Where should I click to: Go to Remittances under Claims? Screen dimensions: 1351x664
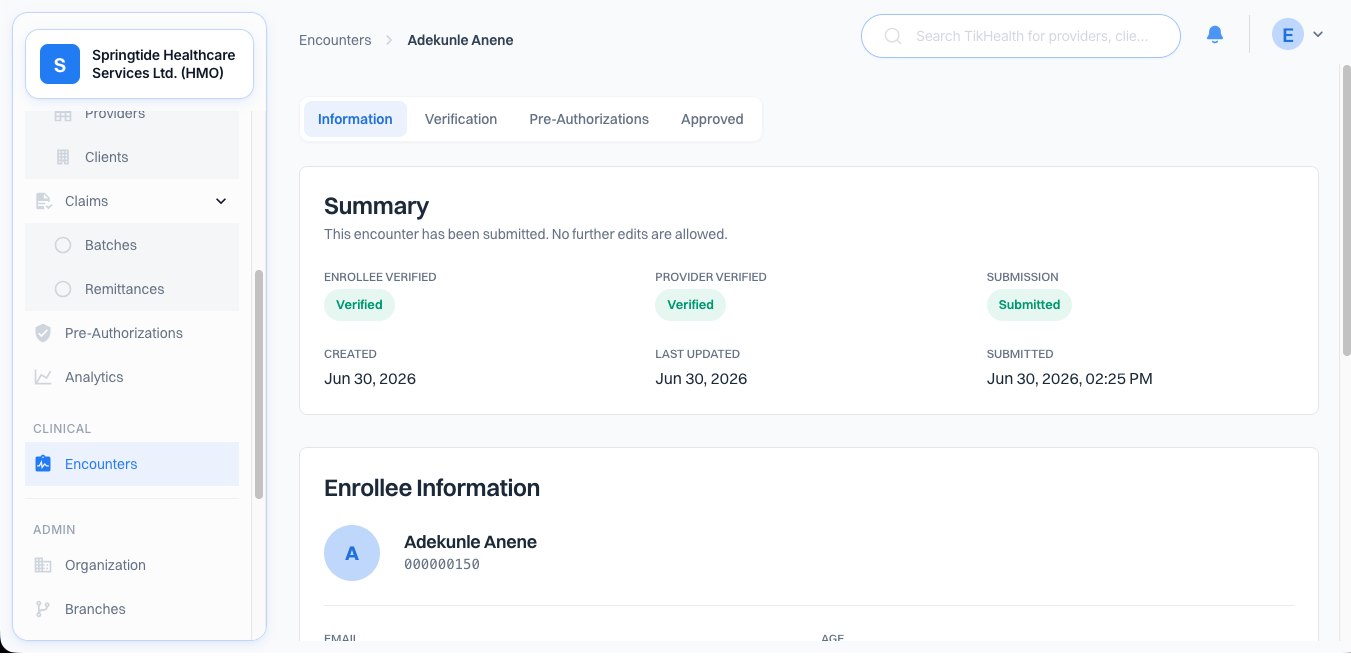point(132,289)
